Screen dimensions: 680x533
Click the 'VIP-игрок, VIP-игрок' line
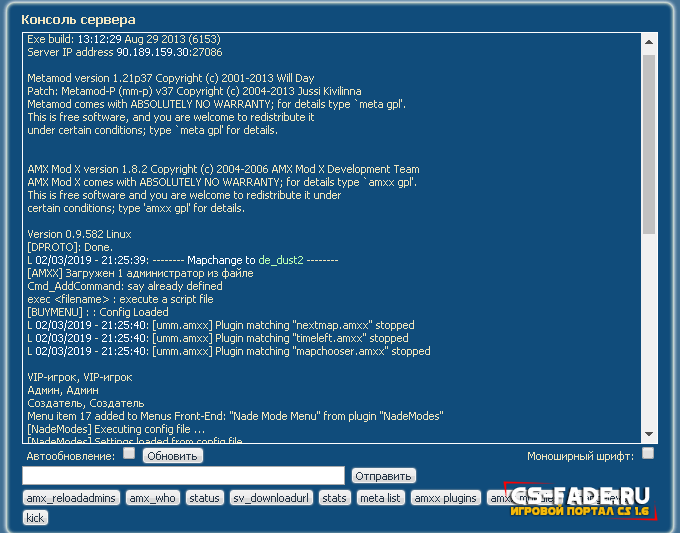click(x=80, y=378)
